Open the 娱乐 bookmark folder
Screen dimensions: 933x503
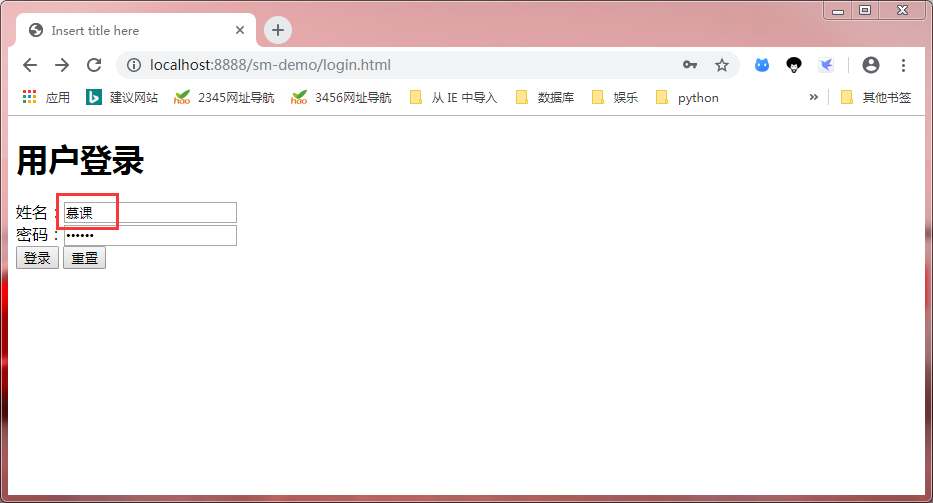point(615,97)
